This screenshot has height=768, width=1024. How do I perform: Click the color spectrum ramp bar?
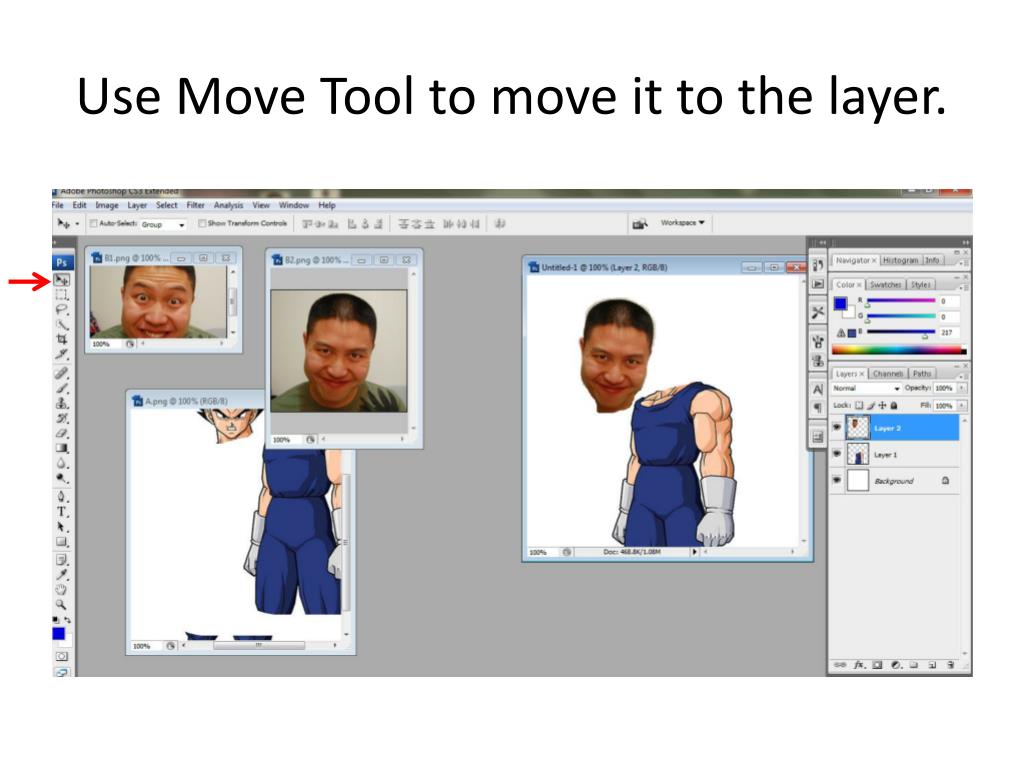click(x=899, y=350)
